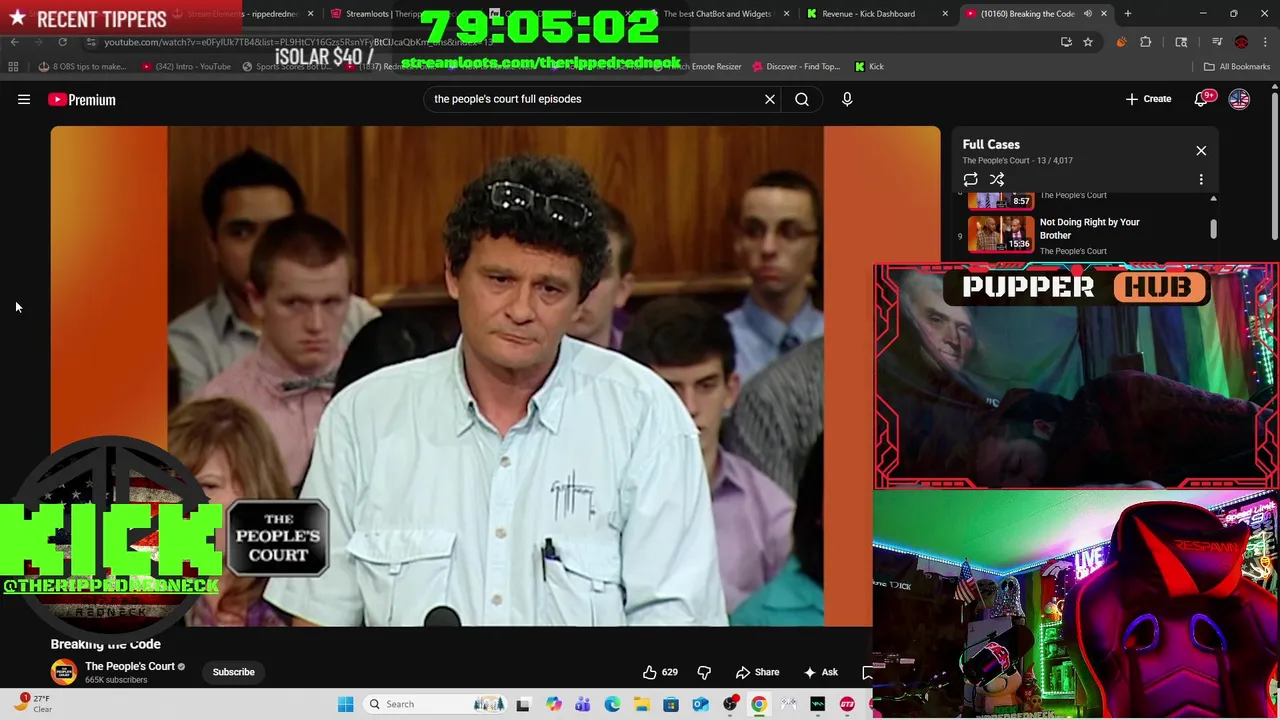Screen dimensions: 1280x720
Task: Run search with the magnifier button
Action: click(802, 99)
